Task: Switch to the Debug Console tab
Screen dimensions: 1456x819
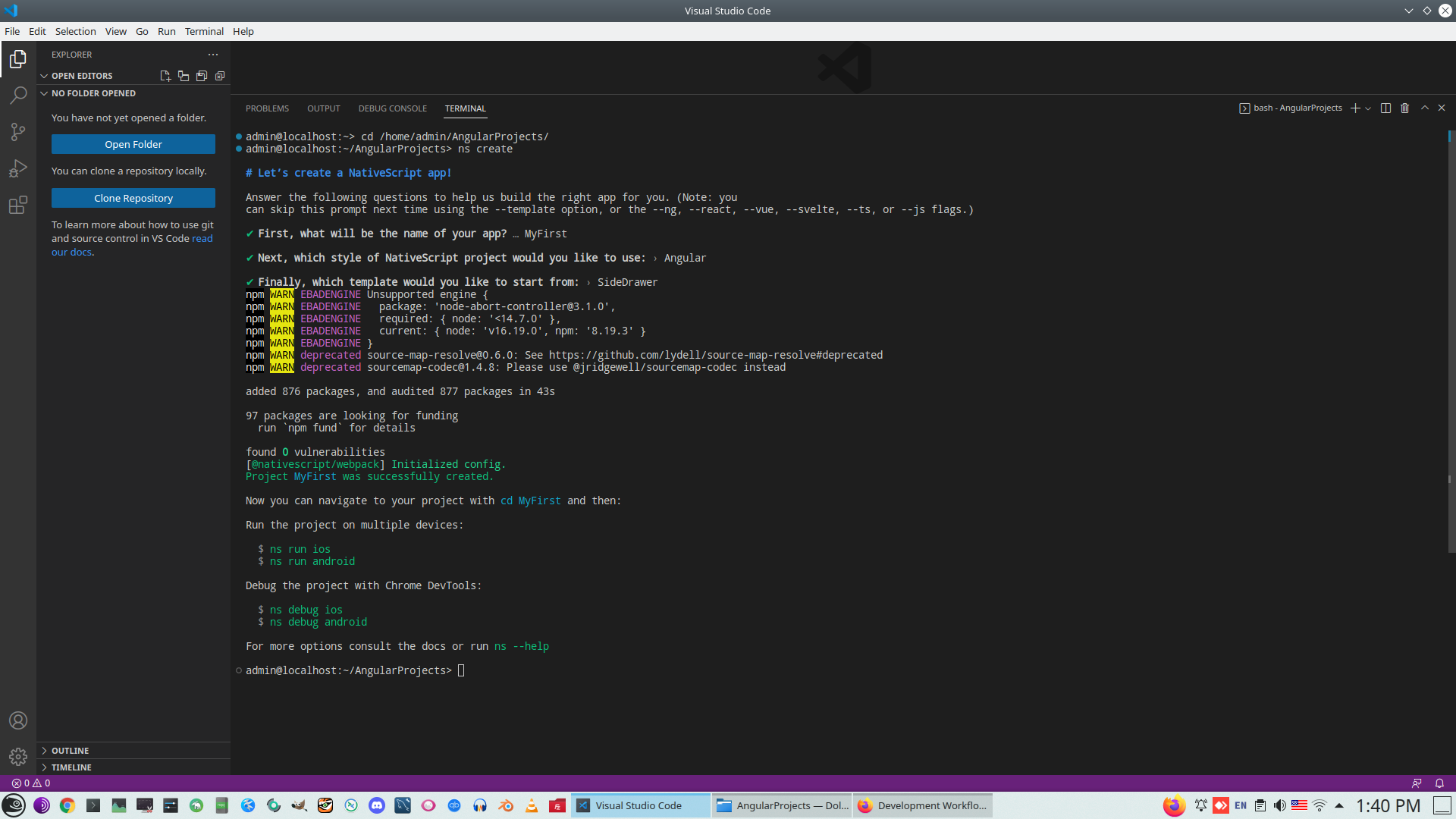Action: coord(392,108)
